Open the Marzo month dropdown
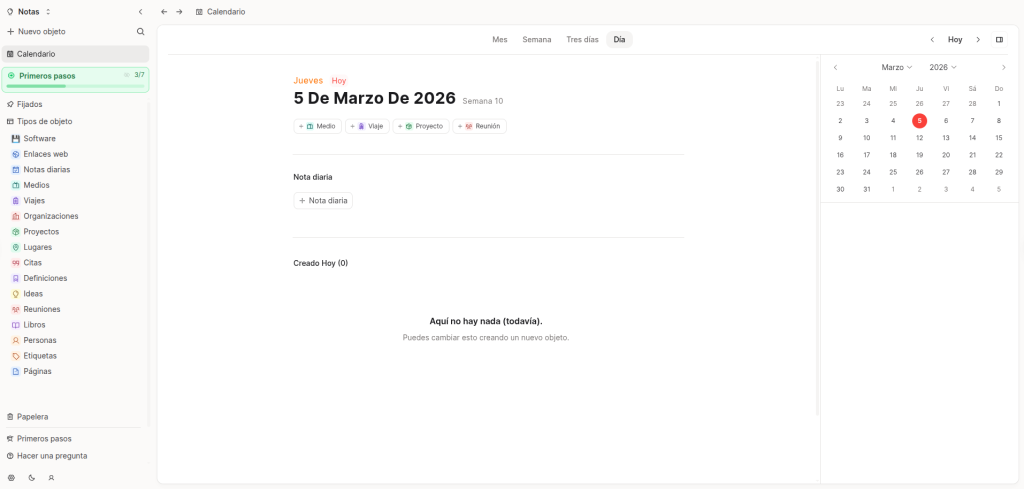The height and width of the screenshot is (489, 1024). click(896, 67)
